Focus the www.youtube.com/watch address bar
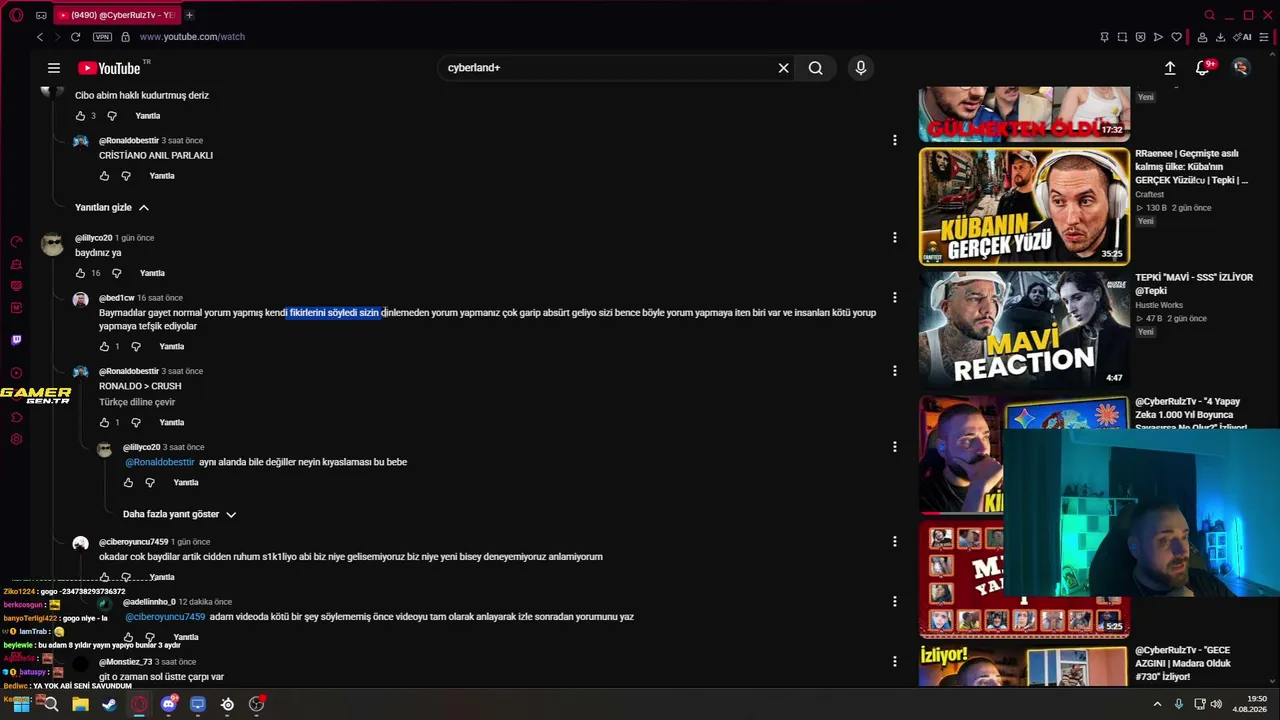Screen dimensions: 1280x720 192,37
